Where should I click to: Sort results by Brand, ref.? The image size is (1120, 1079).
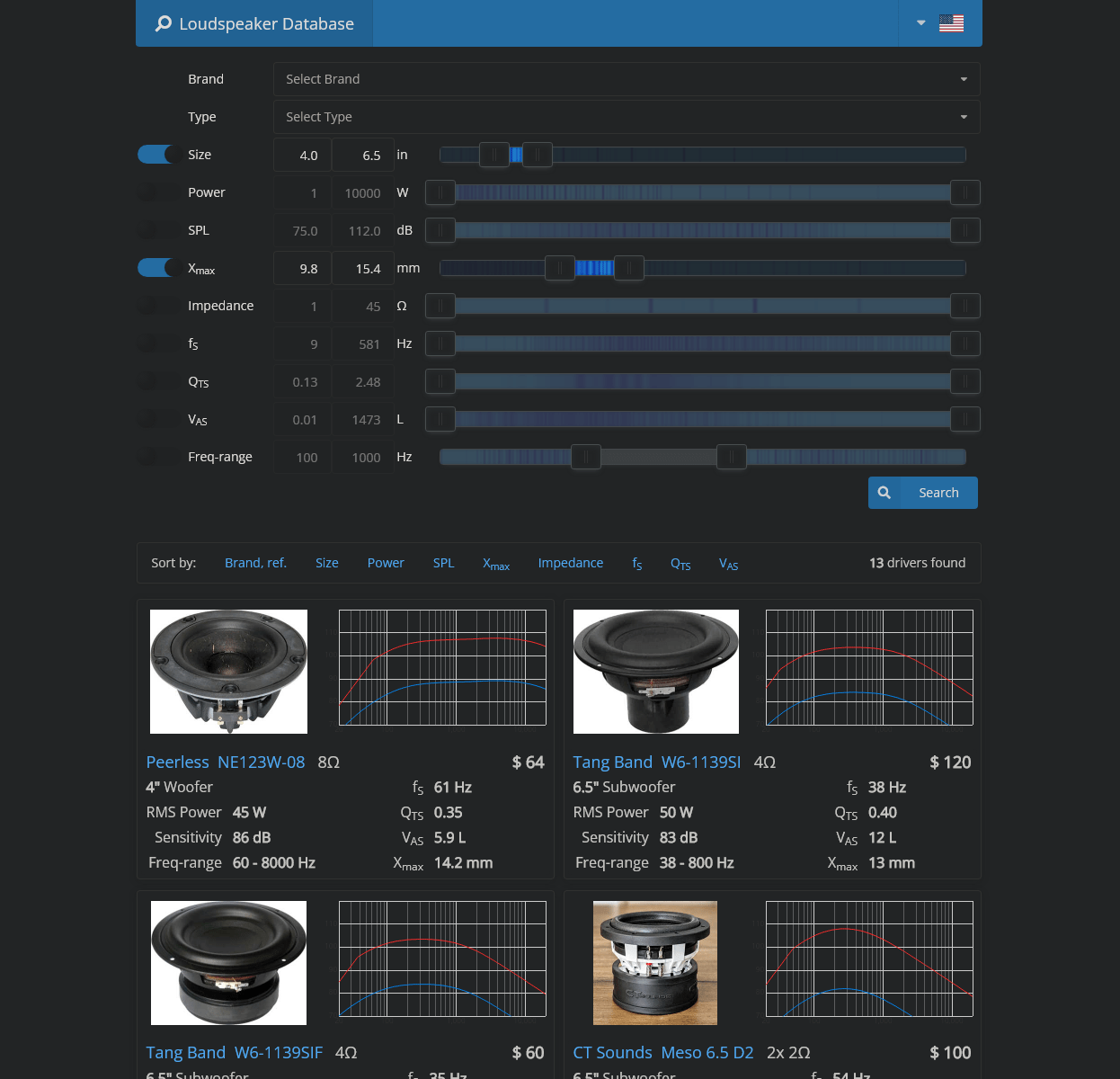coord(255,563)
